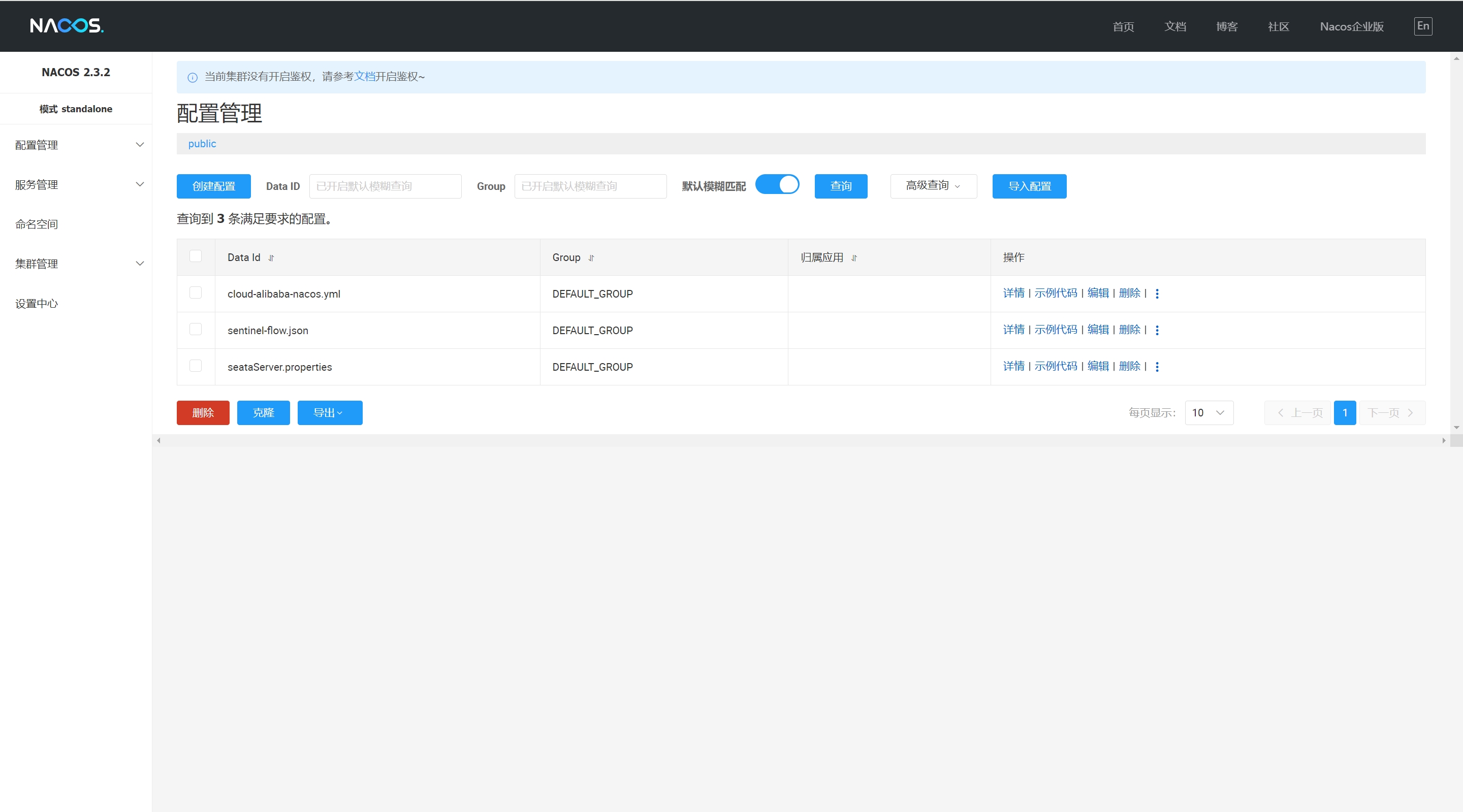1463x812 pixels.
Task: Click the horizontal scrollbar right arrow
Action: (1444, 441)
